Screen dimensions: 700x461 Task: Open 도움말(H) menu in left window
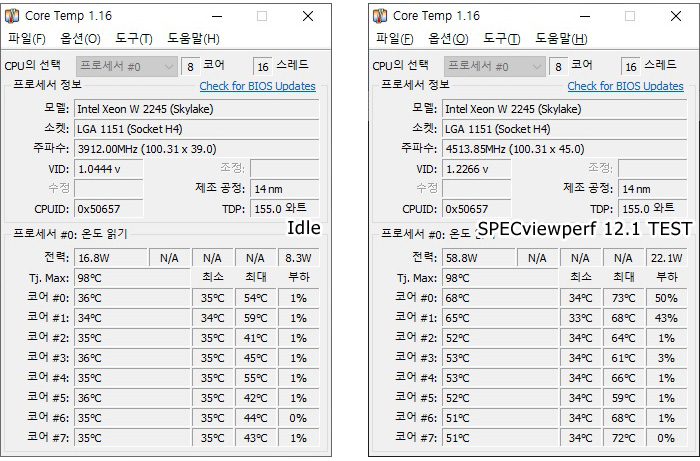(193, 39)
